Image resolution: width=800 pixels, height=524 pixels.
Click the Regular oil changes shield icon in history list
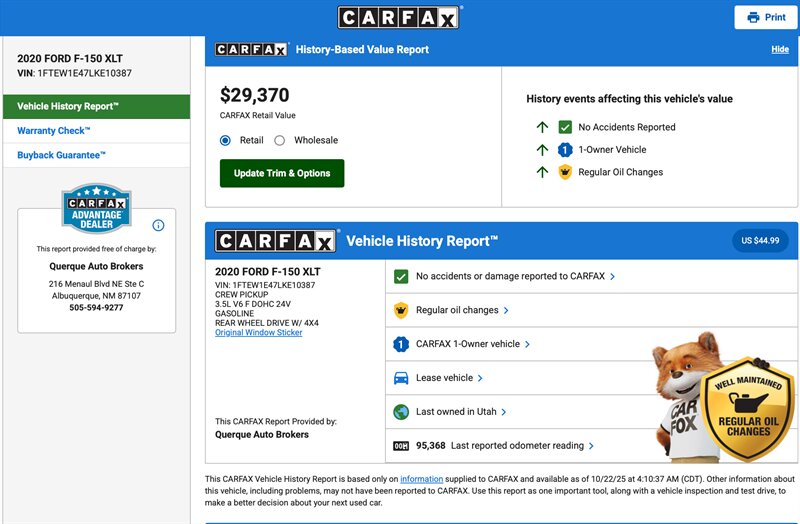(x=401, y=310)
